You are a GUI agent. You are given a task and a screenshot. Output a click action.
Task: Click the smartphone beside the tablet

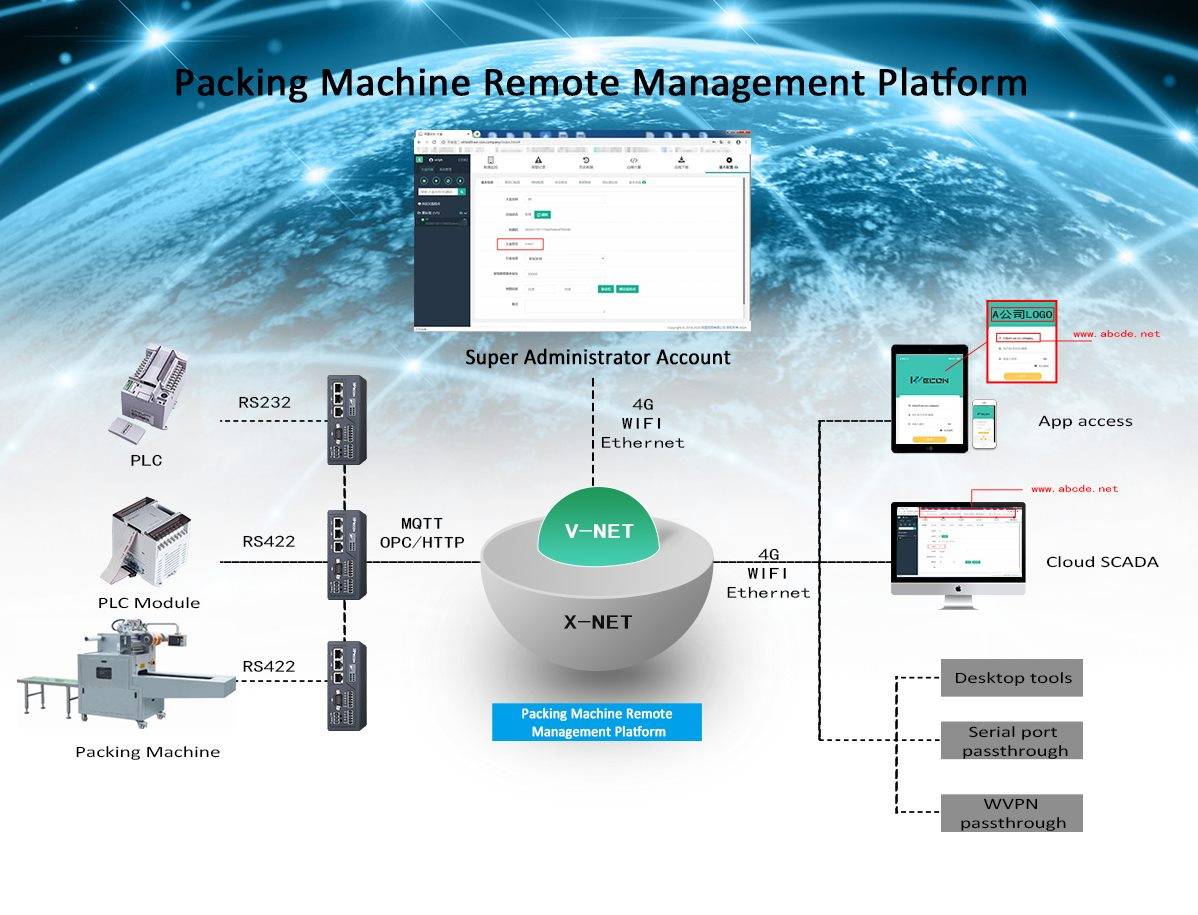click(984, 424)
